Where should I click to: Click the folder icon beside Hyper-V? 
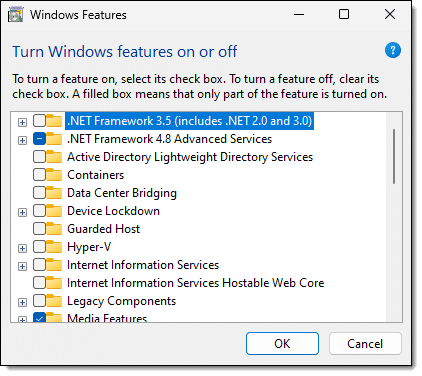[54, 247]
